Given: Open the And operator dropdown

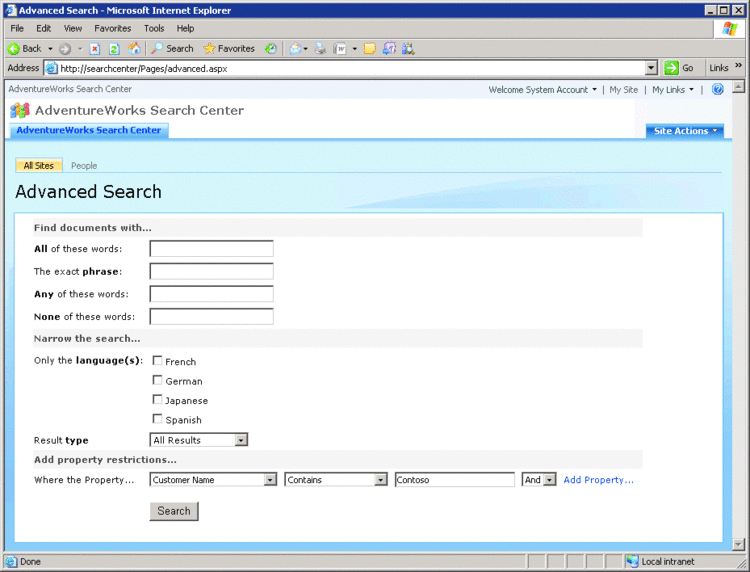Looking at the screenshot, I should (539, 480).
